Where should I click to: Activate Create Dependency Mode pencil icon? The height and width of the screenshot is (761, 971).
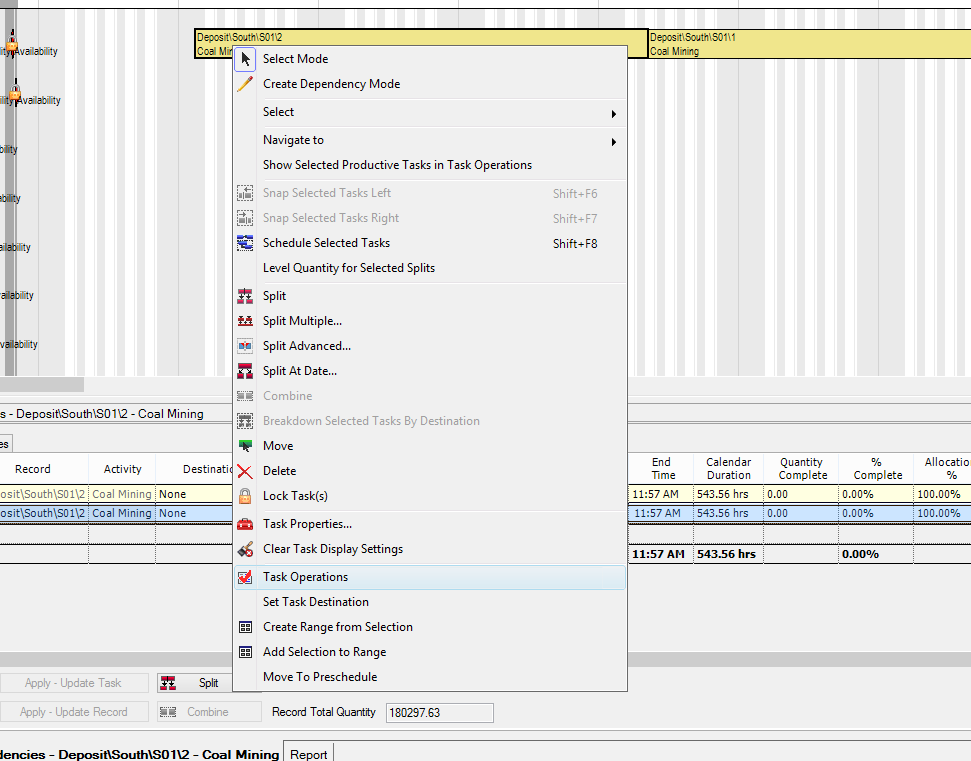[245, 85]
